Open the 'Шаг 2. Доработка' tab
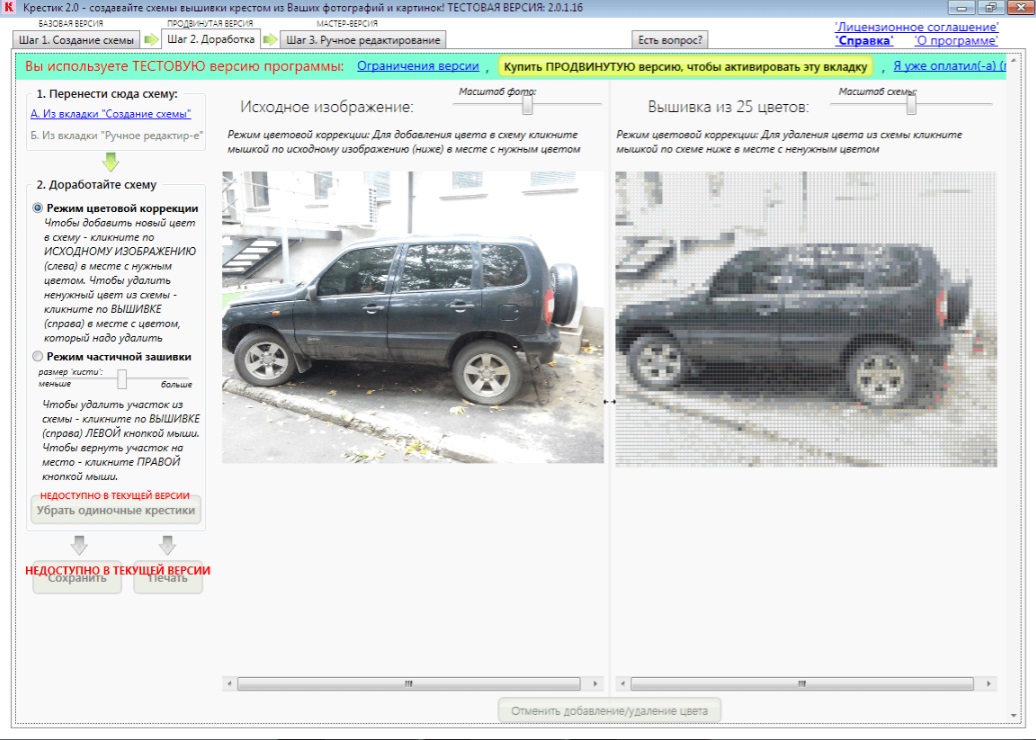Viewport: 1036px width, 740px height. (x=209, y=39)
